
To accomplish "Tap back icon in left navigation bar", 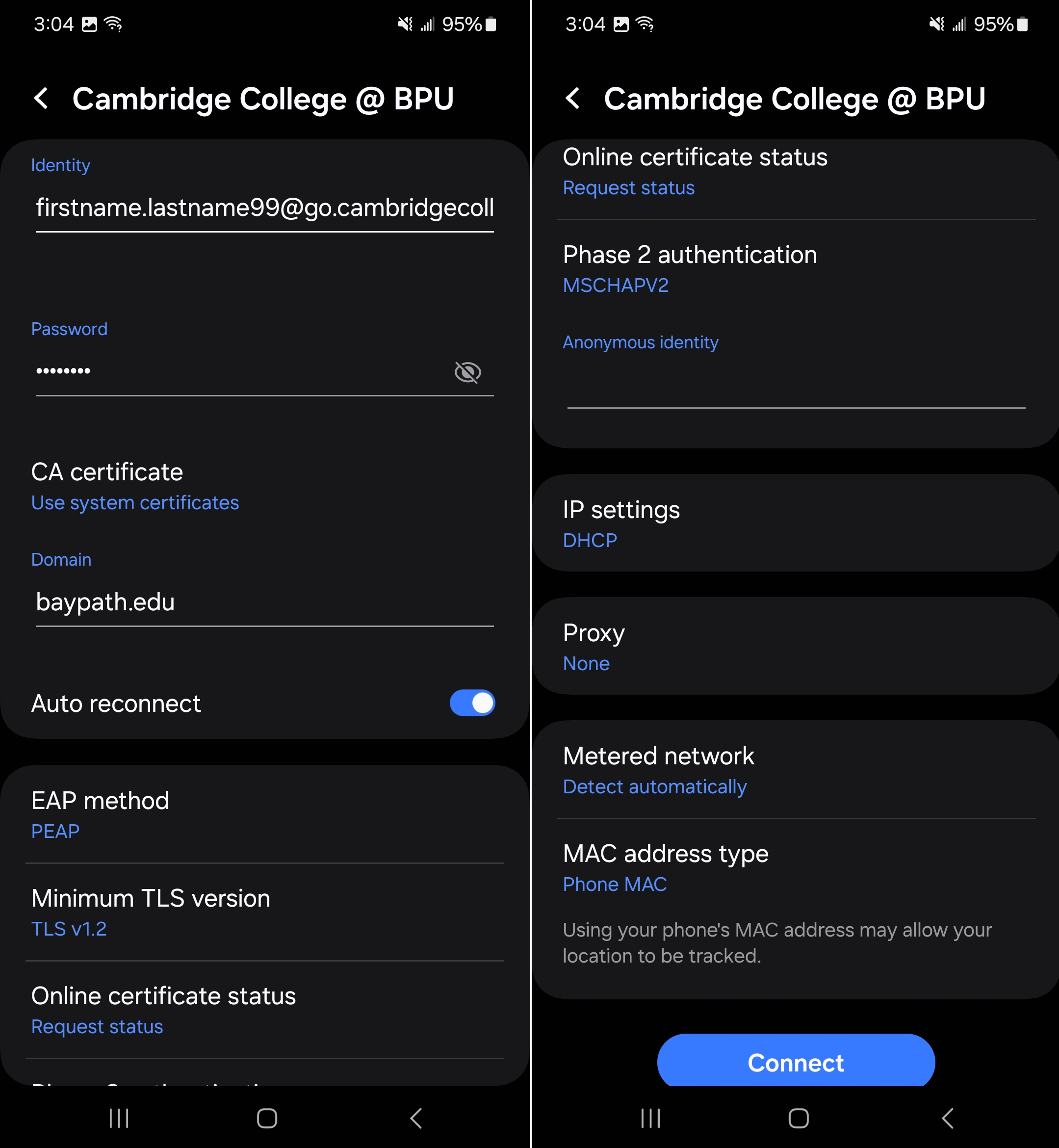I will 416,1118.
